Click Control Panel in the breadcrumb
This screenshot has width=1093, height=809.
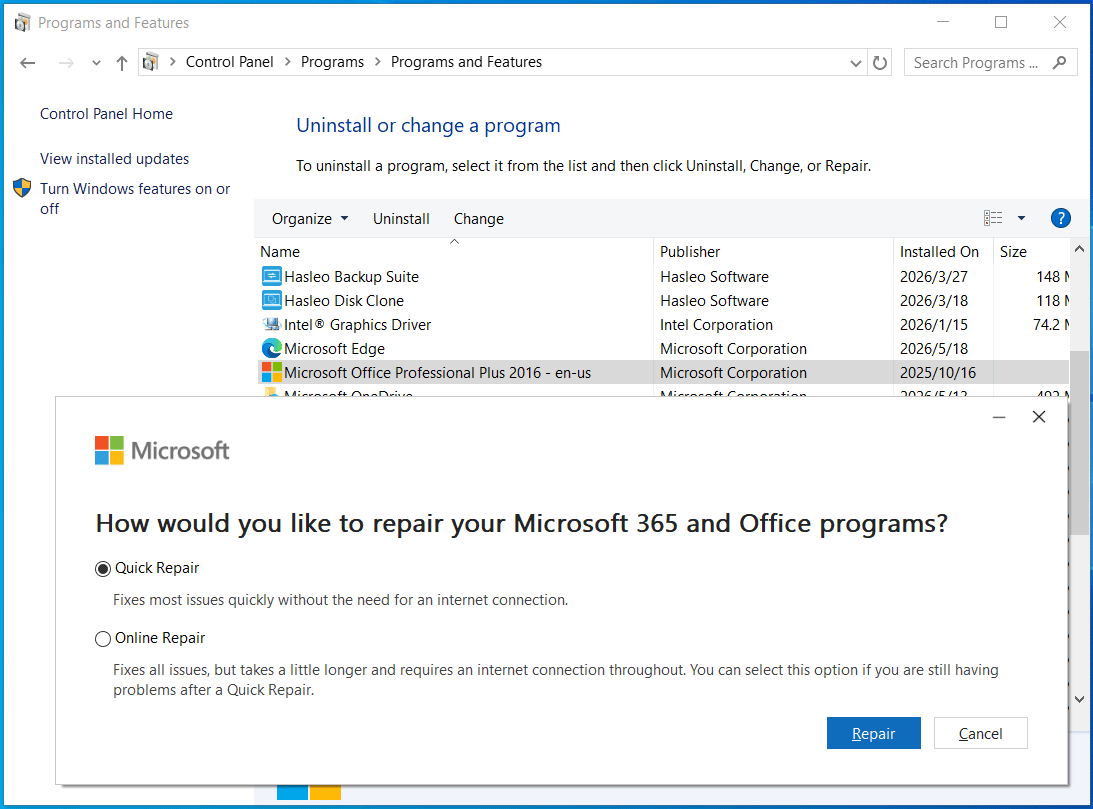click(229, 62)
